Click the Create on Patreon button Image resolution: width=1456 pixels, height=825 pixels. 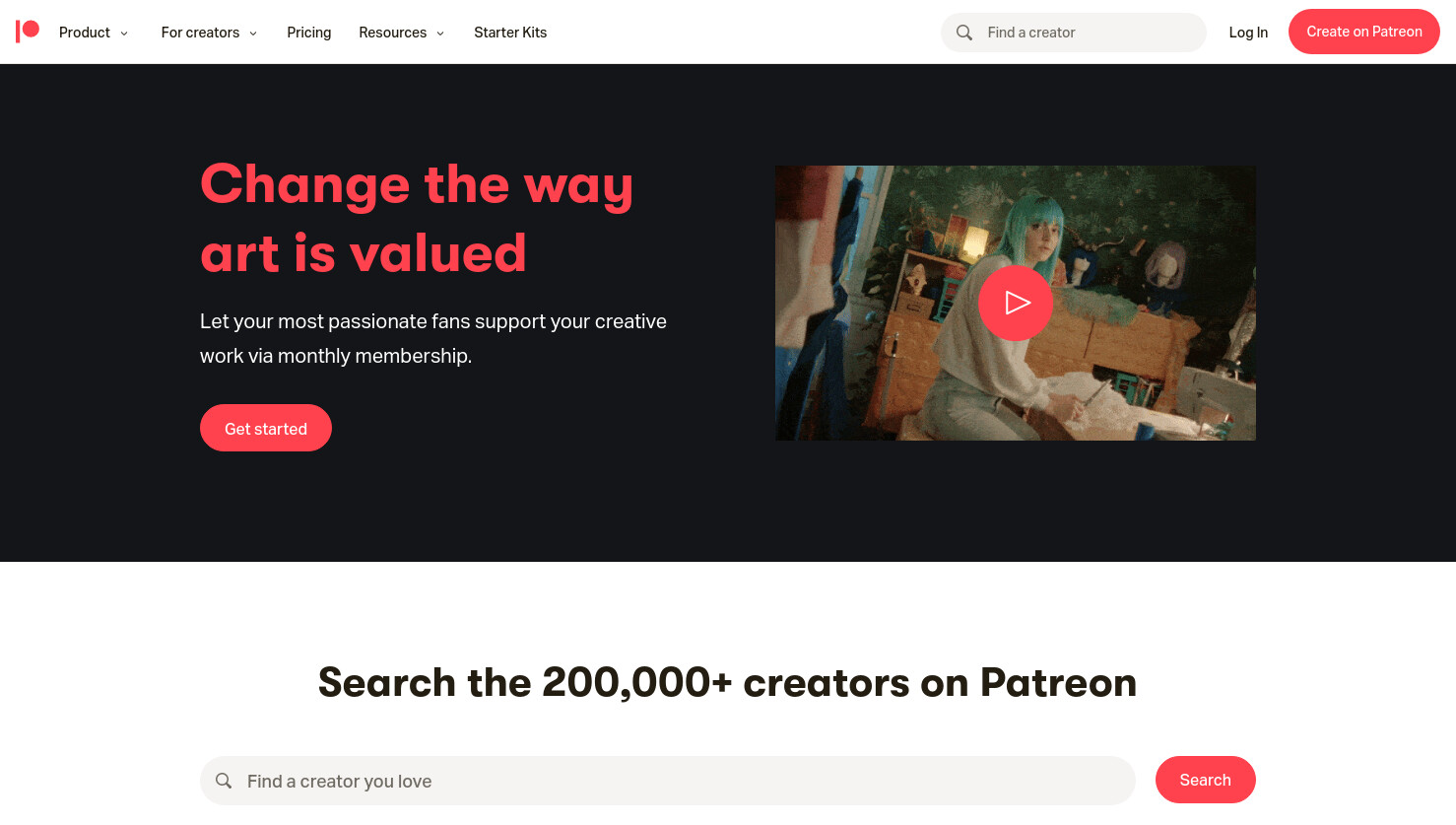coord(1364,32)
